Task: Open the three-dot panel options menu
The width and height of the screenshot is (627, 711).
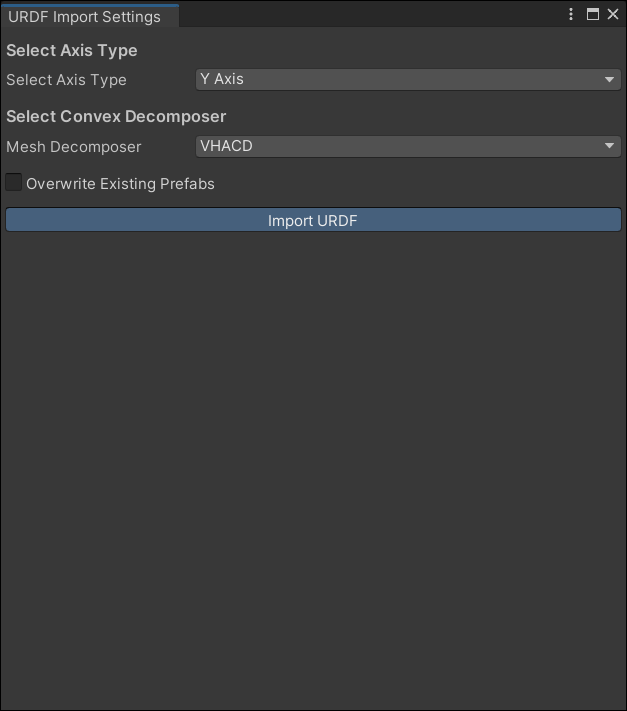Action: (x=571, y=14)
